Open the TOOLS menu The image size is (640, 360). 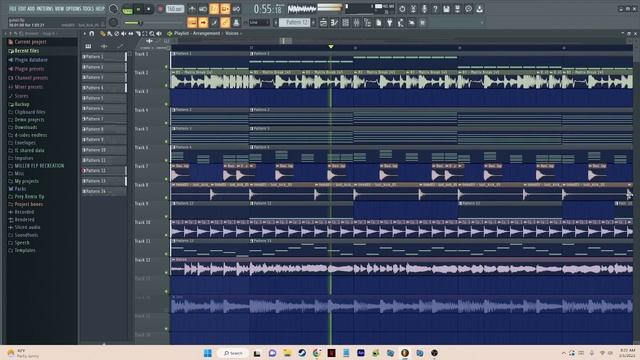88,9
